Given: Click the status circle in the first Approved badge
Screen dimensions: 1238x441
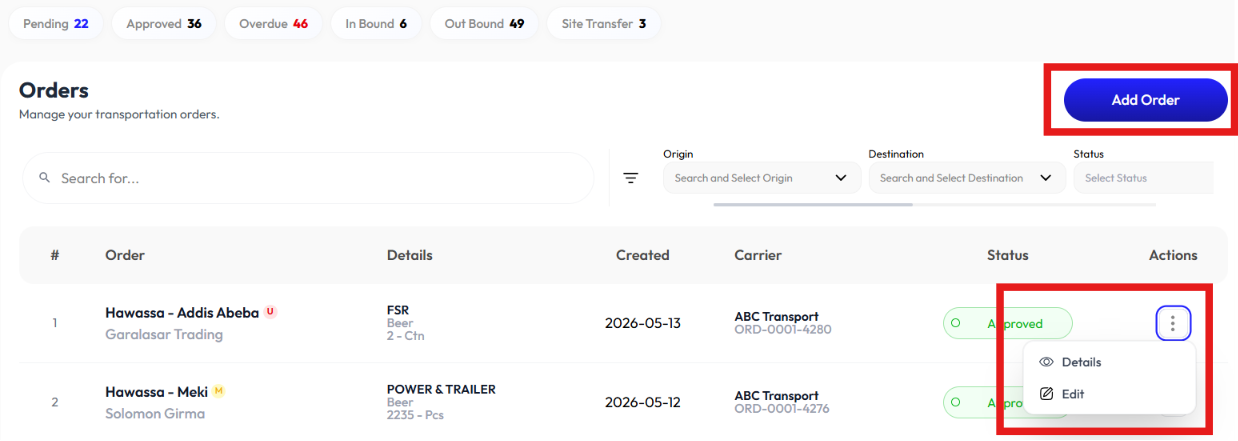Looking at the screenshot, I should [955, 323].
